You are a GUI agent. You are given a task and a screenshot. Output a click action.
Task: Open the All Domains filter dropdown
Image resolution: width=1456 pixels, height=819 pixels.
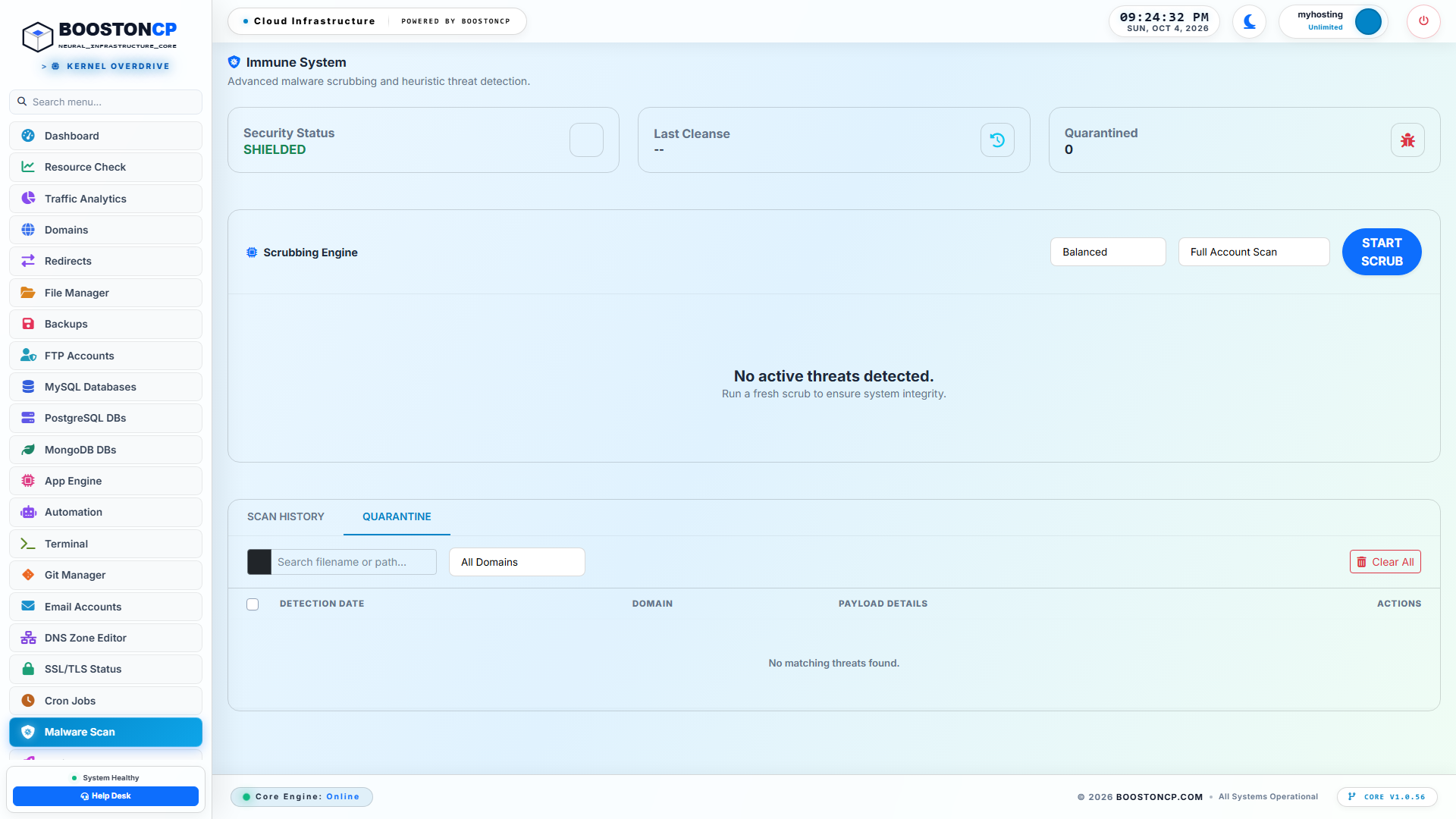516,562
